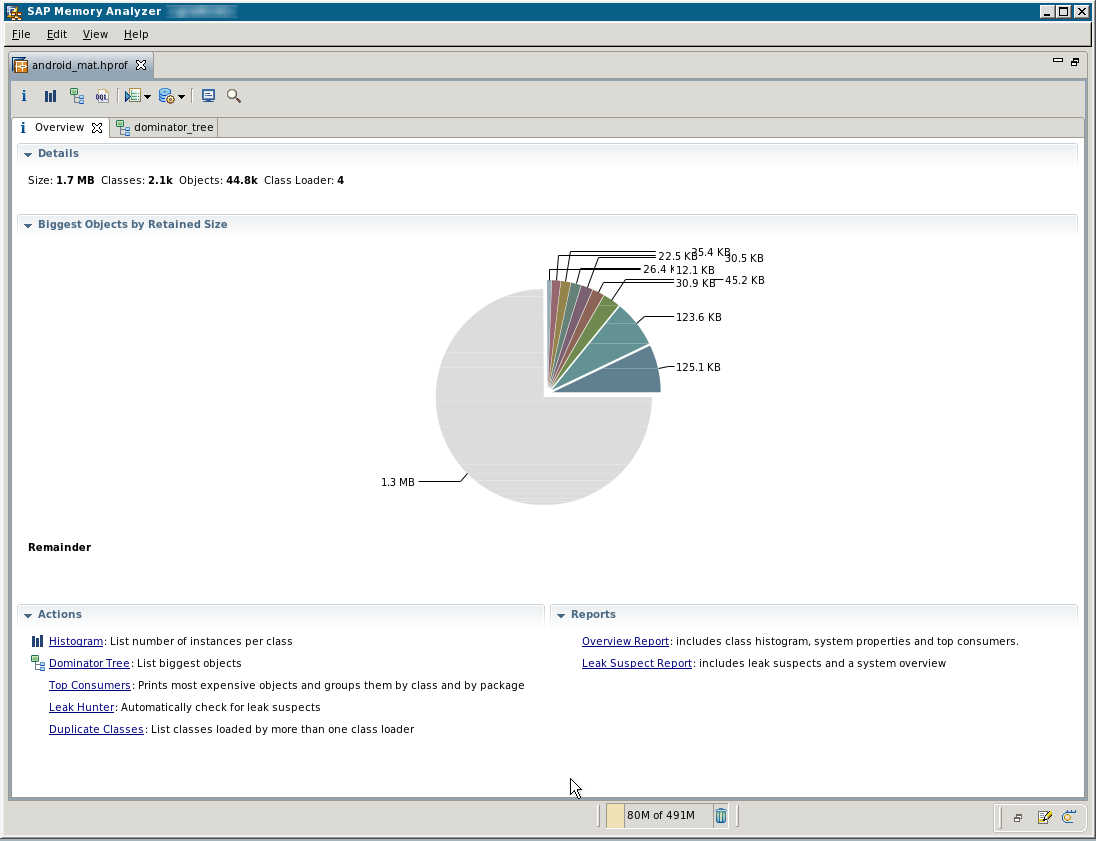This screenshot has width=1096, height=841.
Task: Open Dominator Tree from the toolbar icon
Action: point(77,96)
